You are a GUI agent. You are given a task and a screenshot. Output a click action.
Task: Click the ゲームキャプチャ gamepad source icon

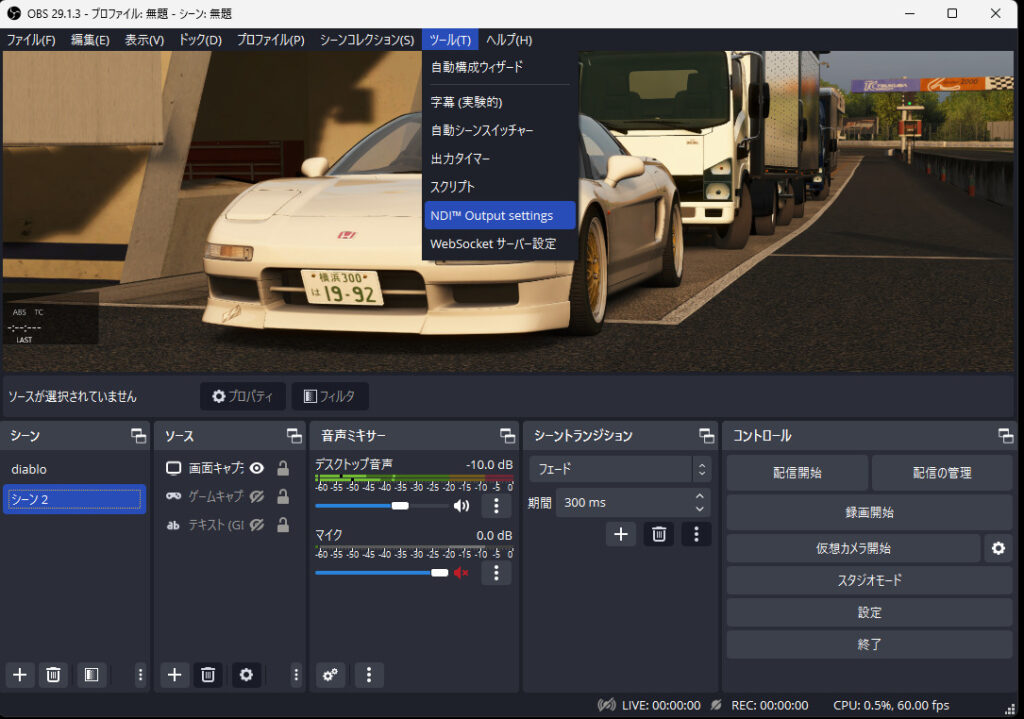click(173, 496)
